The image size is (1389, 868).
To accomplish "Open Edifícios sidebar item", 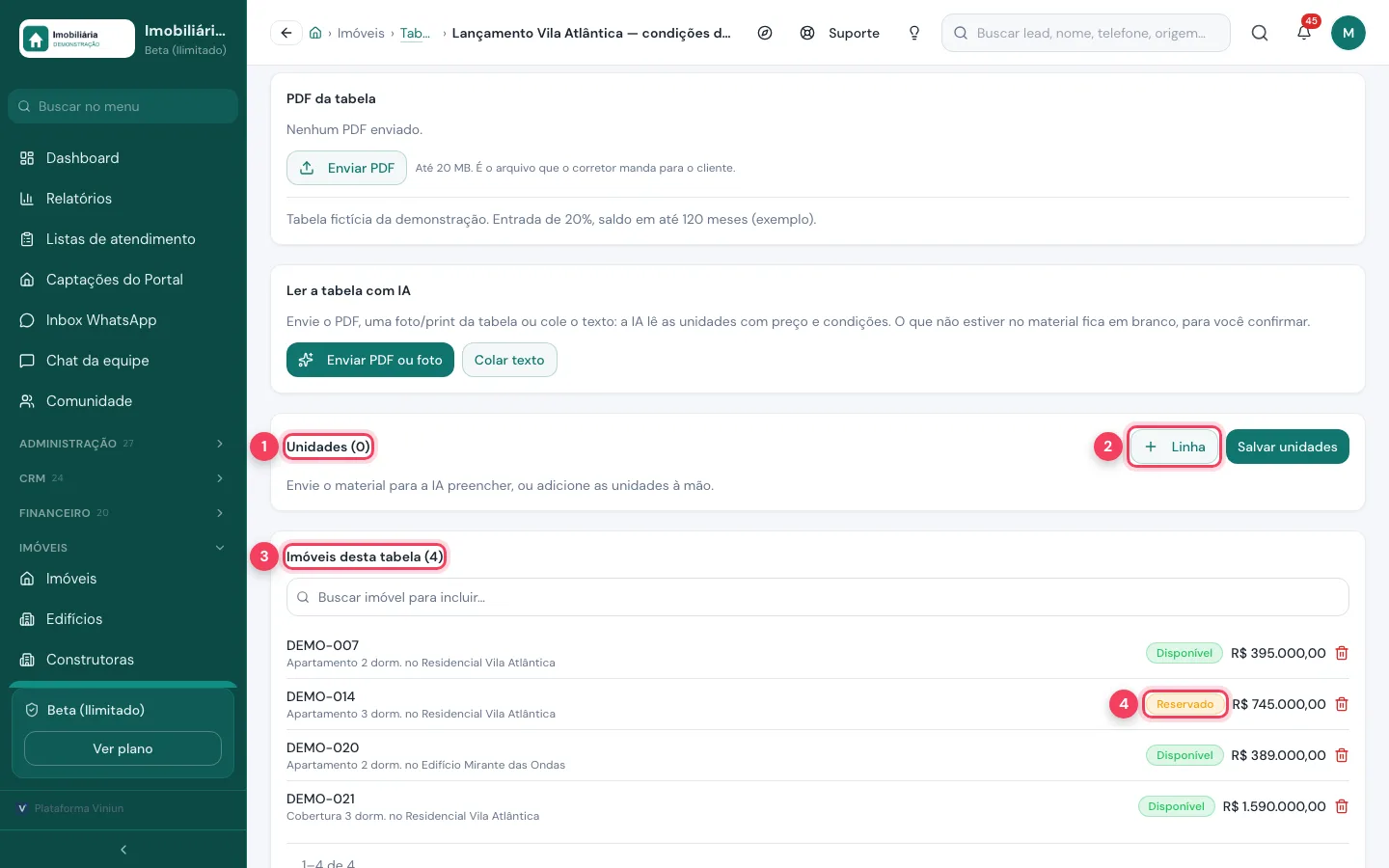I will tap(123, 619).
